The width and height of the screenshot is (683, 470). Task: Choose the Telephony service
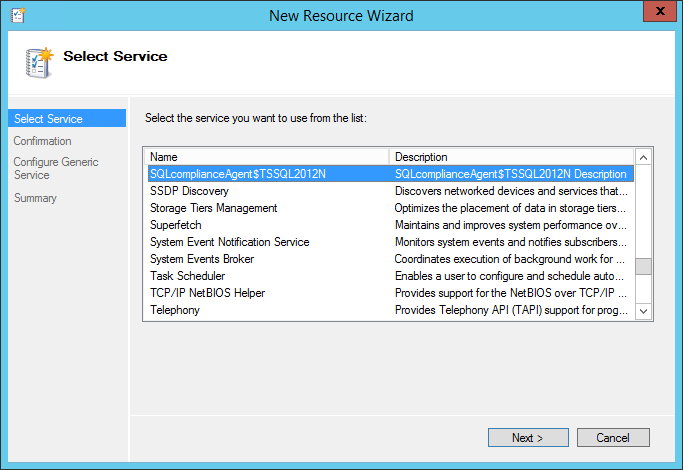click(x=175, y=310)
